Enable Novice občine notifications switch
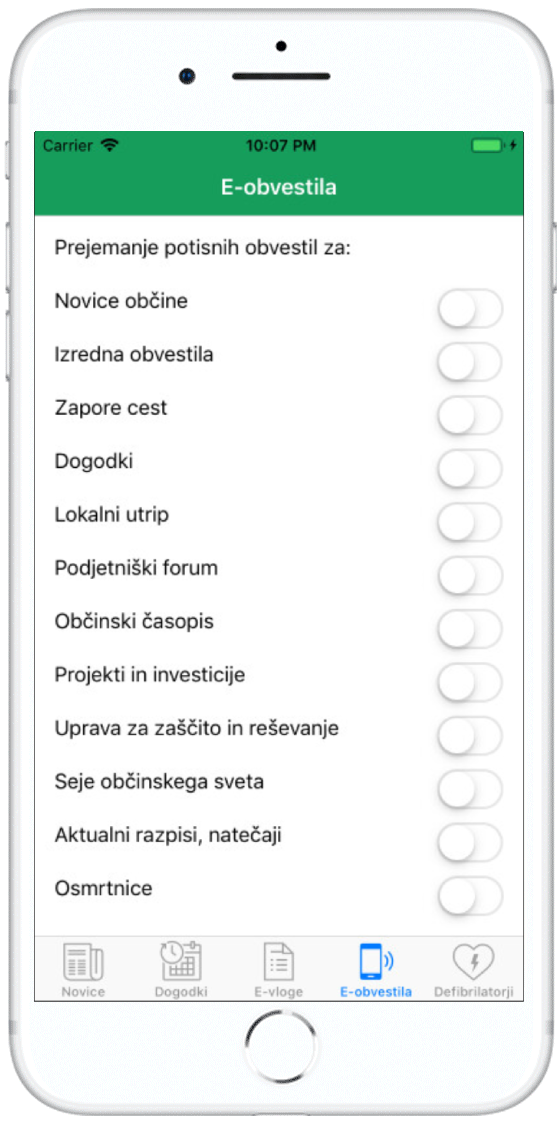The width and height of the screenshot is (560, 1125). (x=470, y=309)
